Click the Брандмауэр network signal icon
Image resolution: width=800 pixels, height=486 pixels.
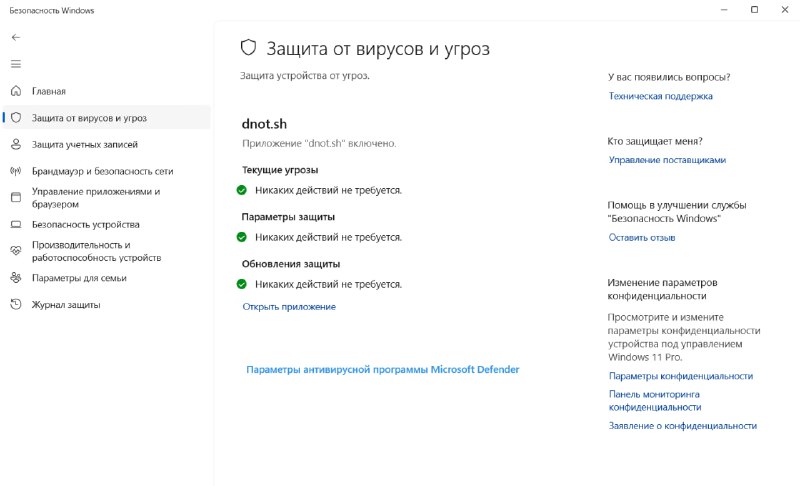(x=16, y=171)
